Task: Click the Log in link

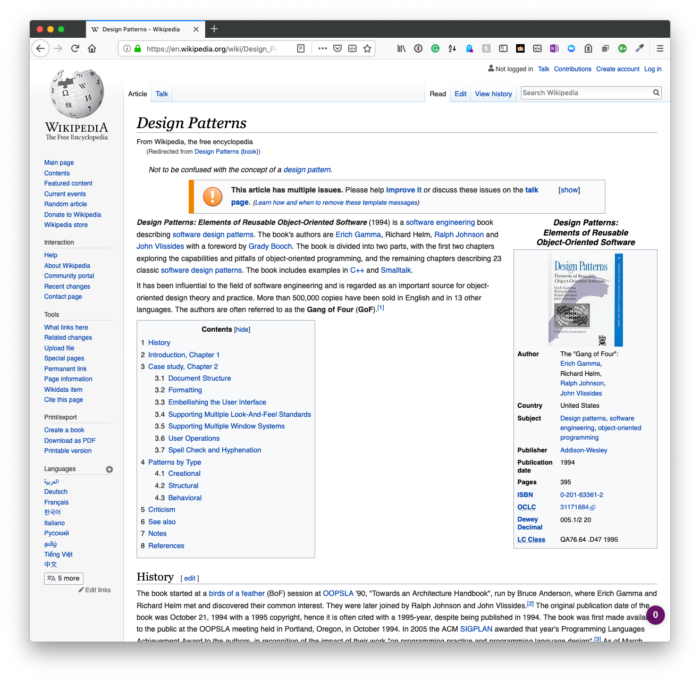Action: tap(653, 69)
